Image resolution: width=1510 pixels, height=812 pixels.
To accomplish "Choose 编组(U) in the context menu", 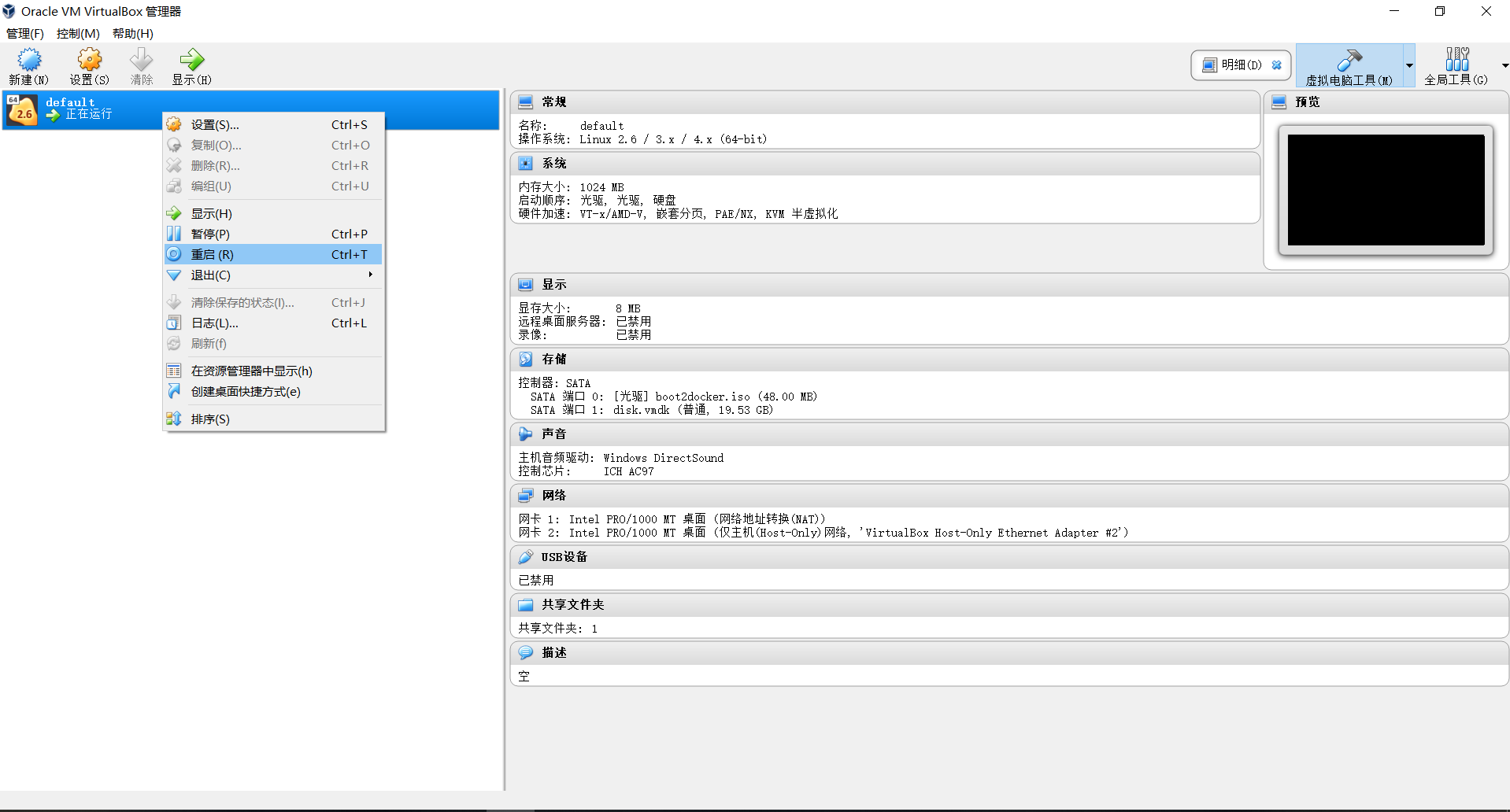I will click(x=273, y=186).
